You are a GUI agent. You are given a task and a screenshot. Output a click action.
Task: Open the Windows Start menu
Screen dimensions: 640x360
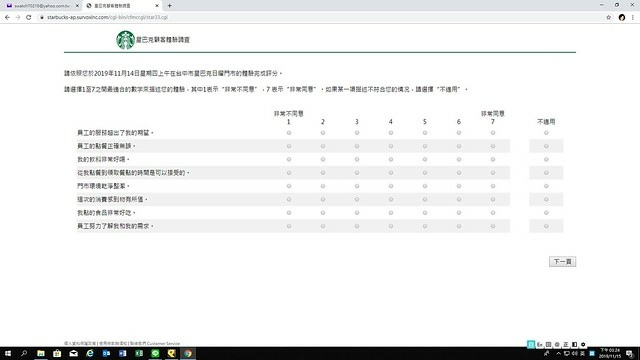pyautogui.click(x=8, y=353)
